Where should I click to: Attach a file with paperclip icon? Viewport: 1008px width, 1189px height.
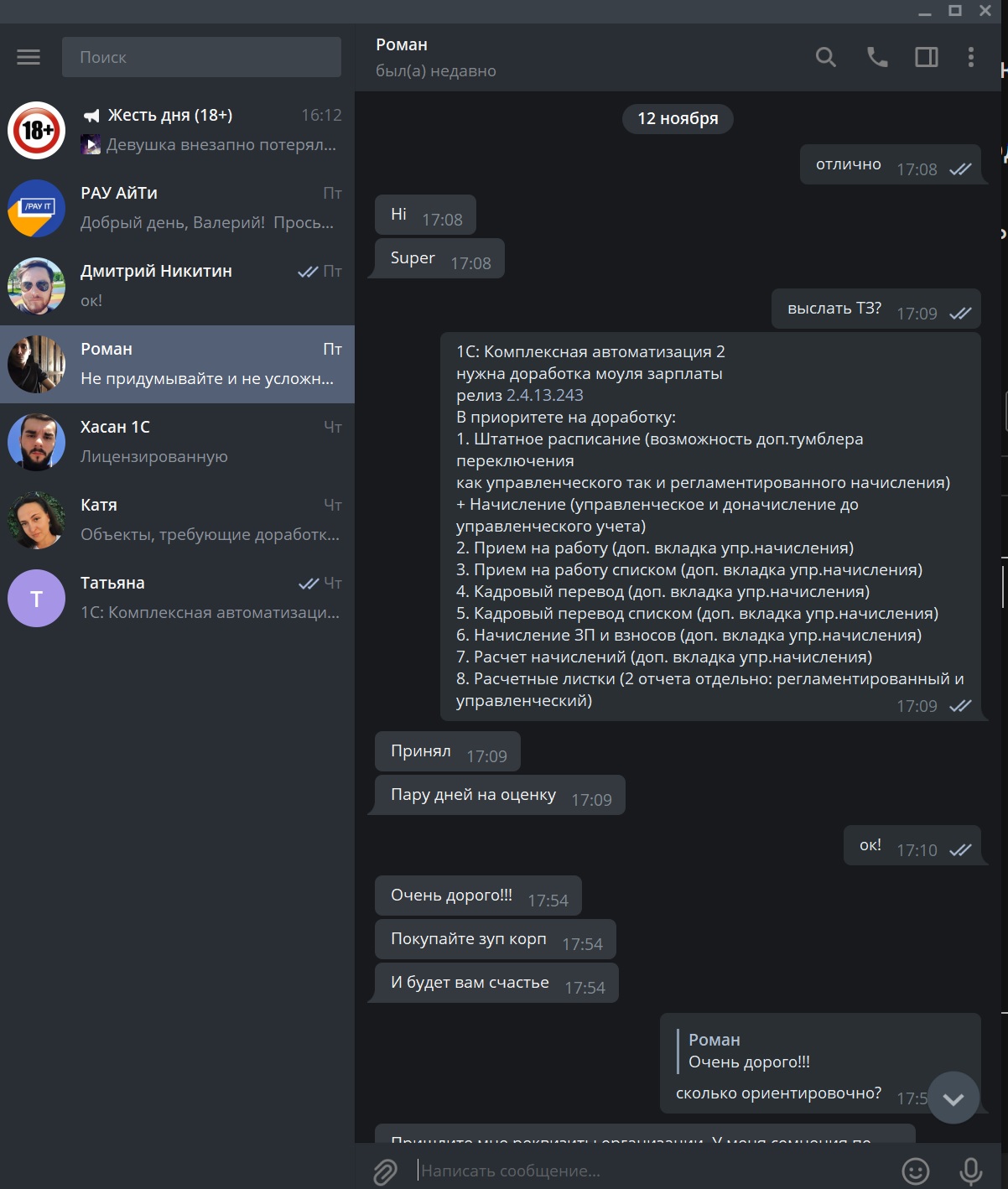[x=385, y=1171]
